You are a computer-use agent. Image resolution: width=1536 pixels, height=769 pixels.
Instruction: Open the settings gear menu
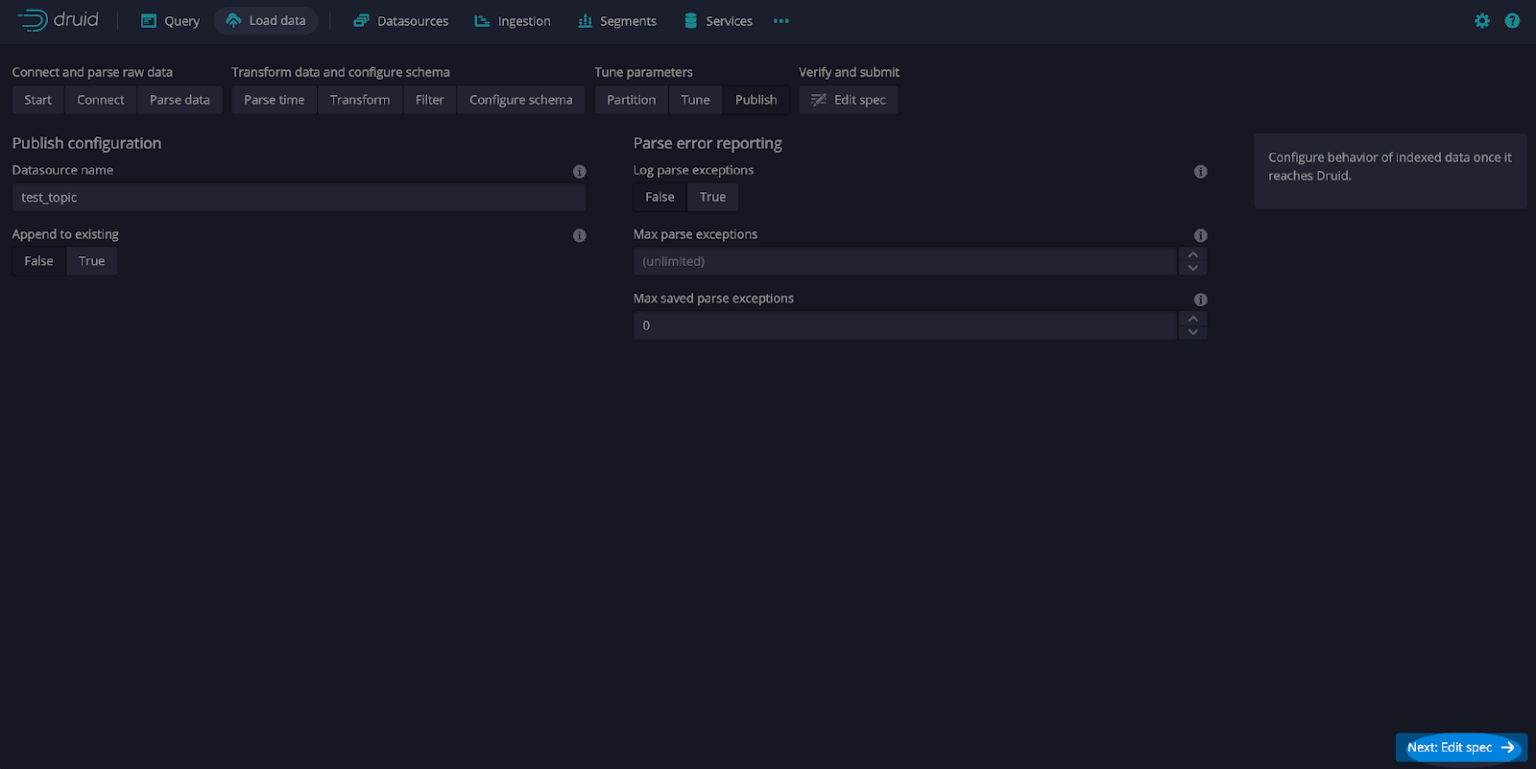1482,21
